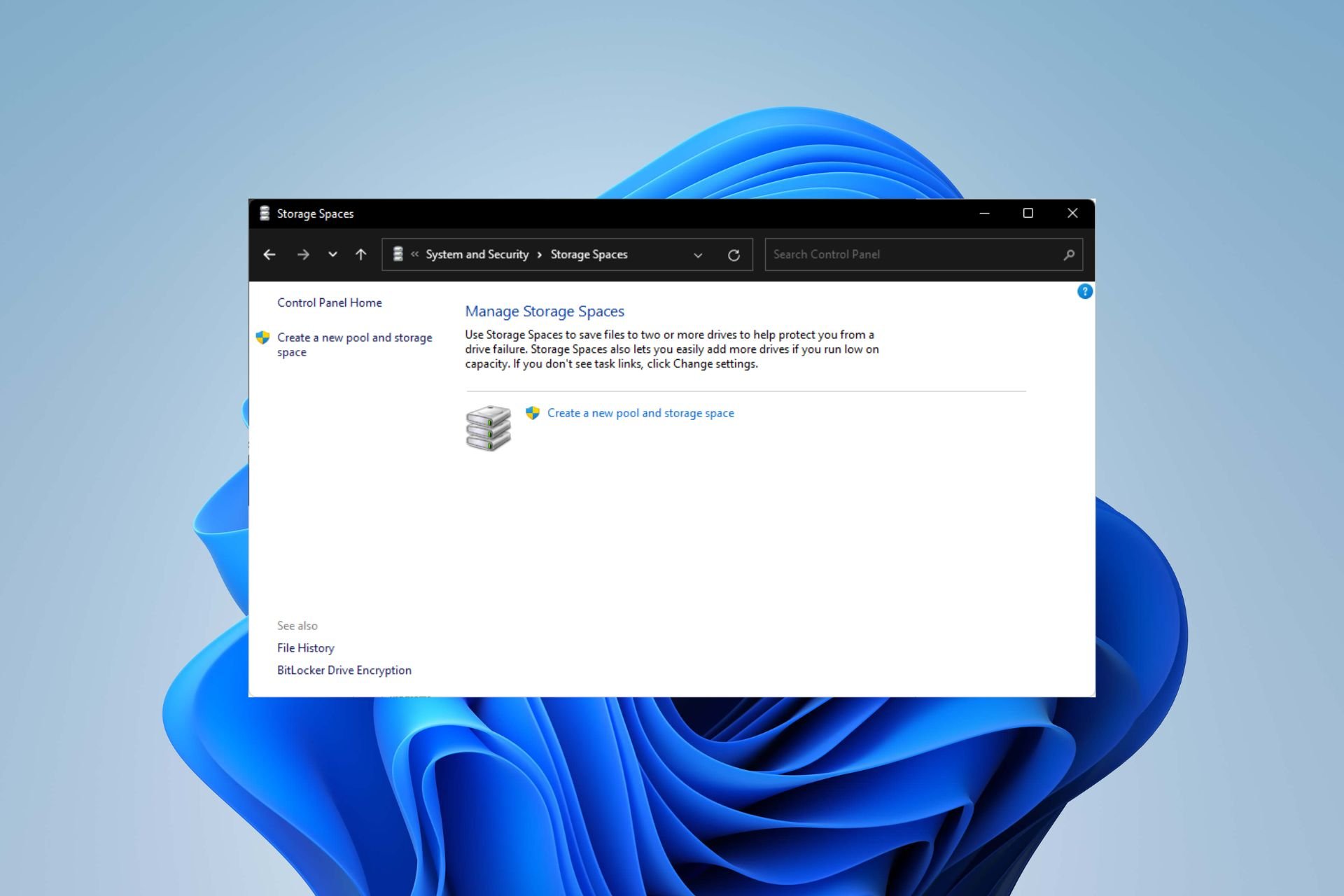The height and width of the screenshot is (896, 1344).
Task: Click the forward navigation arrow icon
Action: [x=303, y=254]
